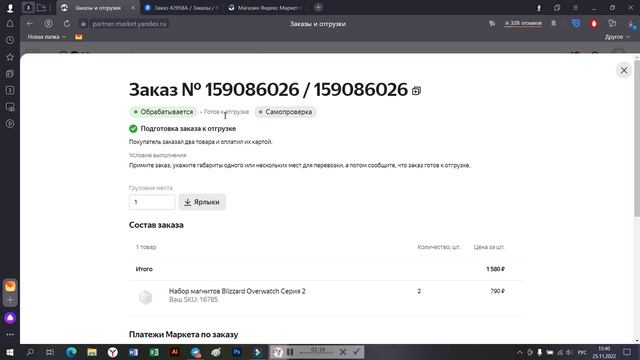
Task: Open the Новая папка bookmarks folder
Action: (x=46, y=37)
